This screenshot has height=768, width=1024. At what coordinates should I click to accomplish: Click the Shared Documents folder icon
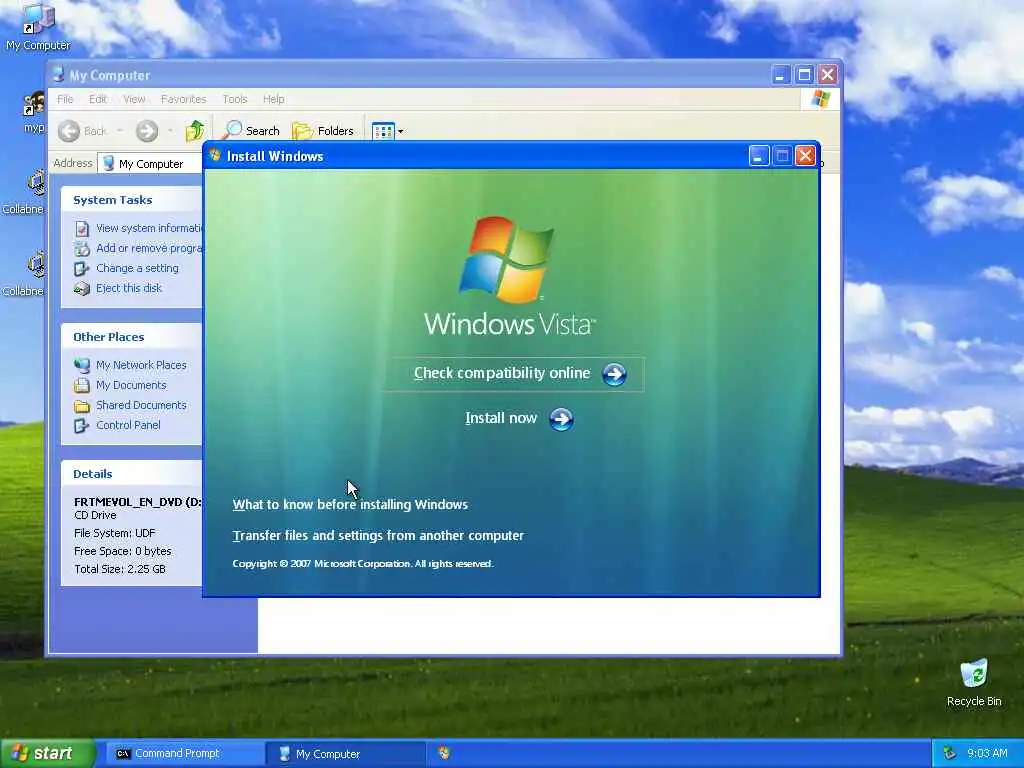(x=82, y=406)
